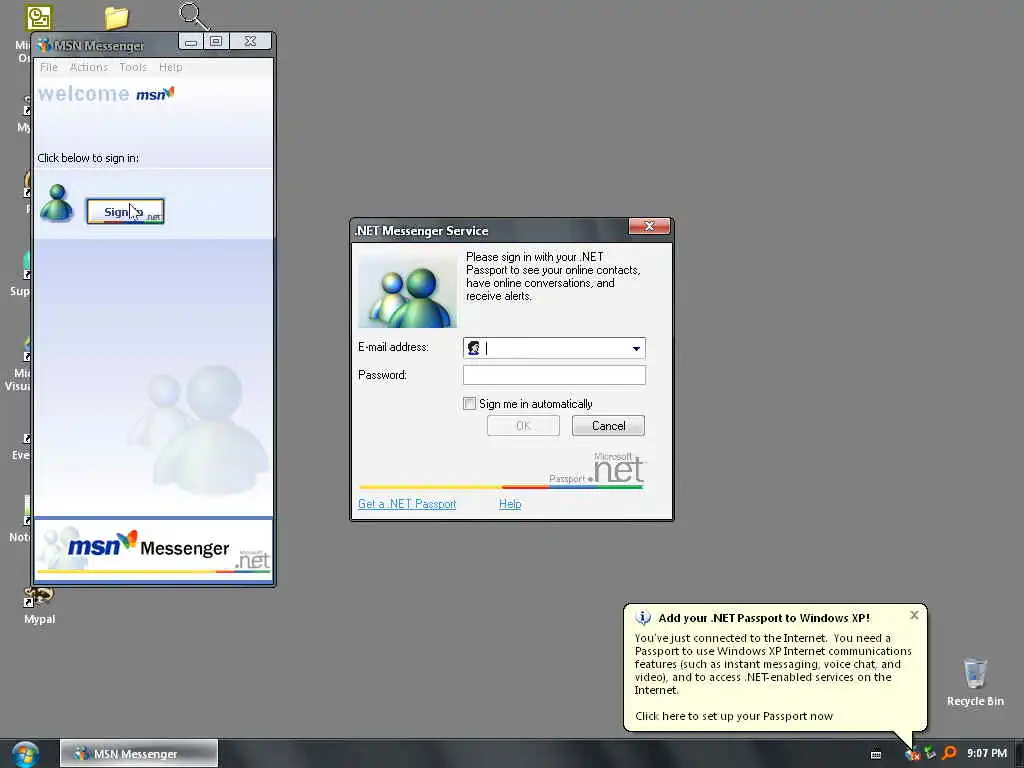Open the Get a .NET Passport link

coord(407,504)
